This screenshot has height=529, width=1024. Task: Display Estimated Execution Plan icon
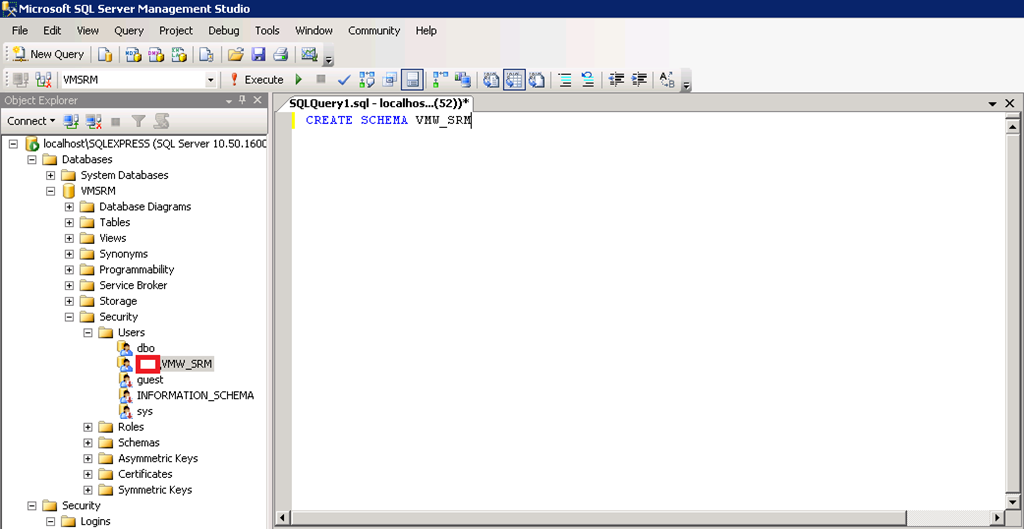[367, 80]
